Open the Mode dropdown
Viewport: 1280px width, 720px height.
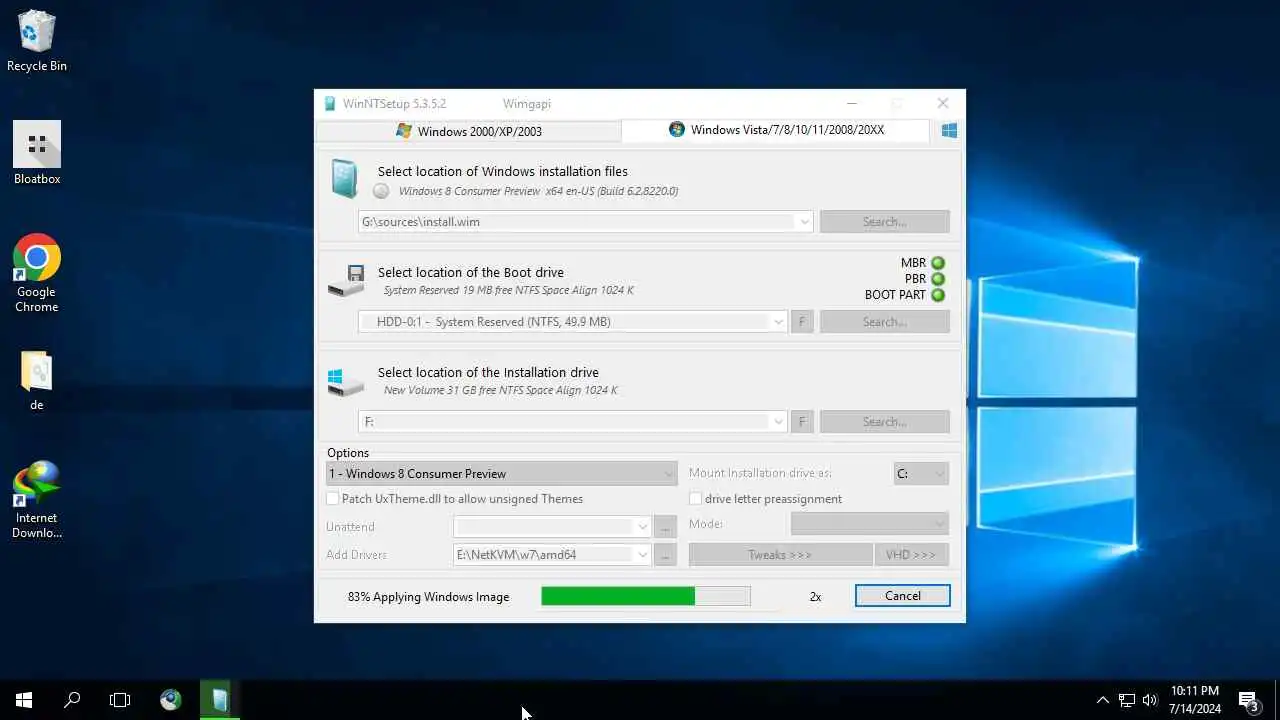pos(870,524)
